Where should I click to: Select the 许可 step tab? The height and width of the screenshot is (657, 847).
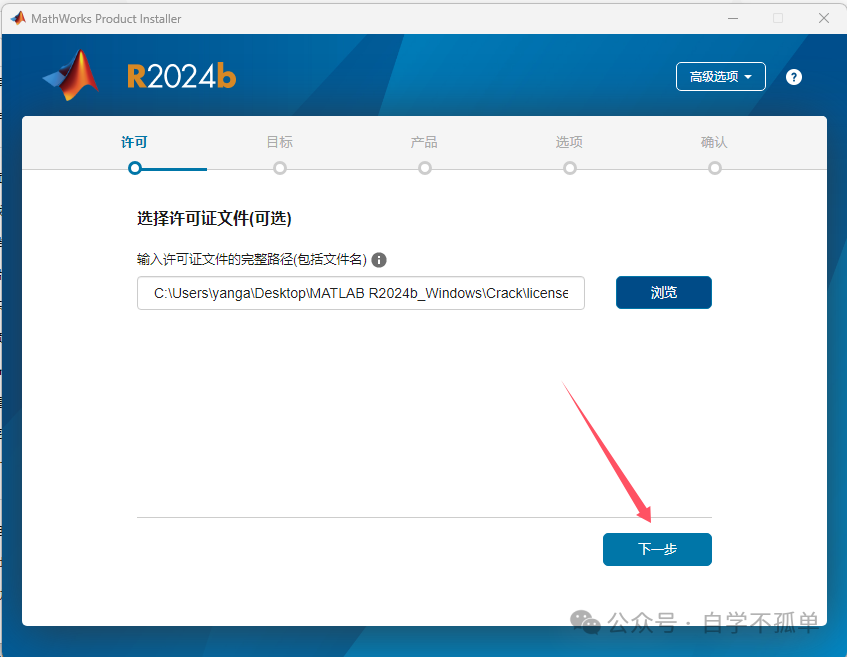134,142
